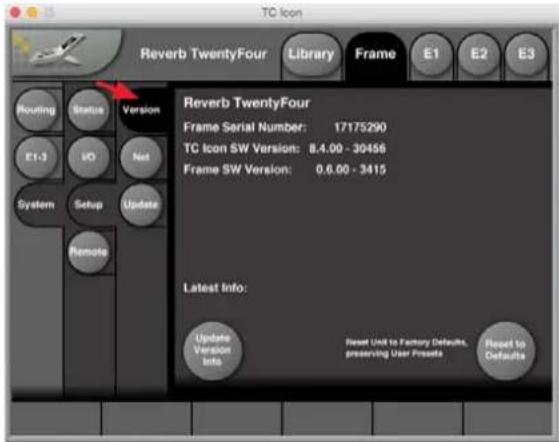Click Update Version Info button
559x442 pixels.
click(212, 350)
